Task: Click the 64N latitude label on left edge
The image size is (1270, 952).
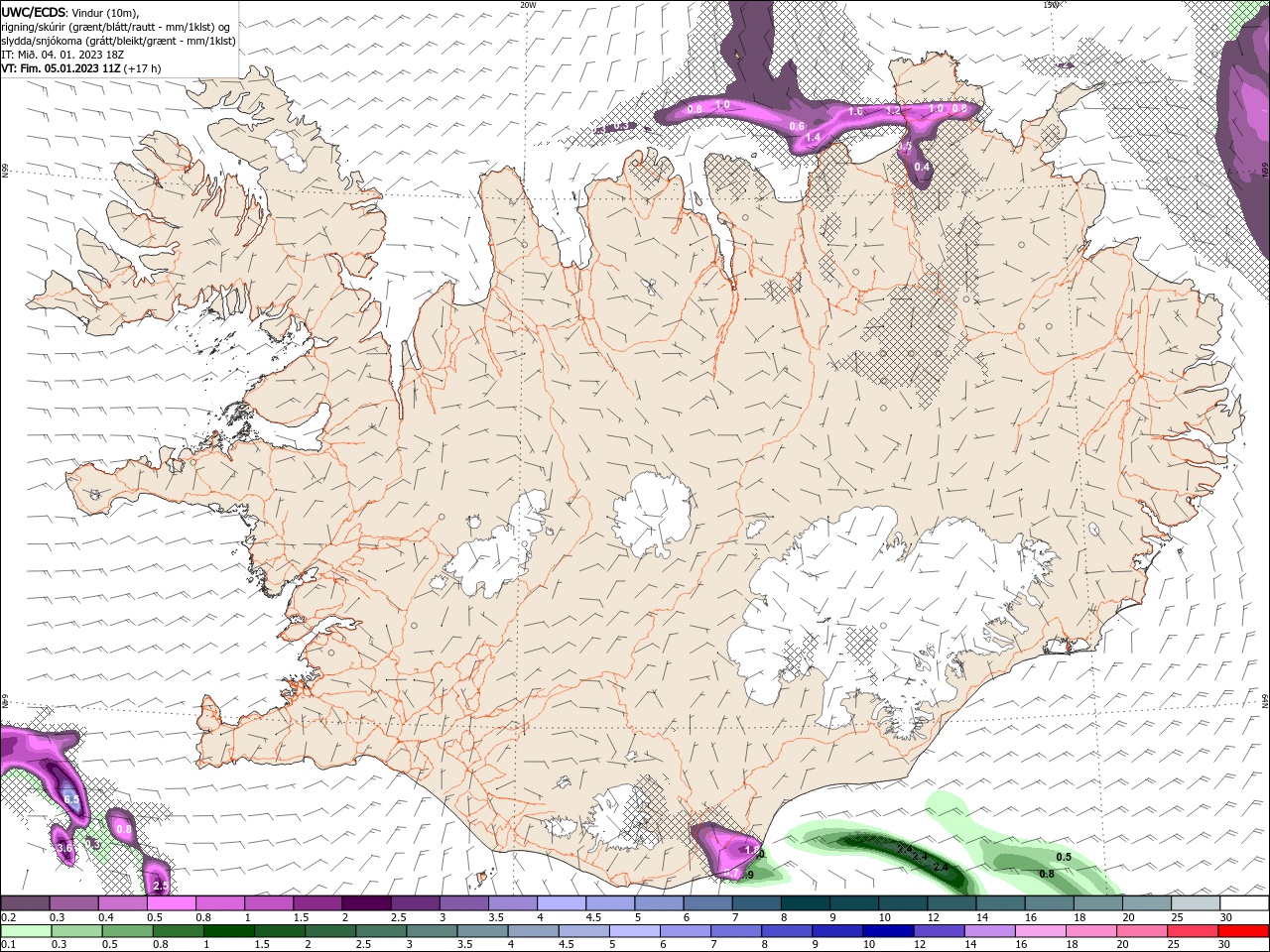Action: point(4,701)
